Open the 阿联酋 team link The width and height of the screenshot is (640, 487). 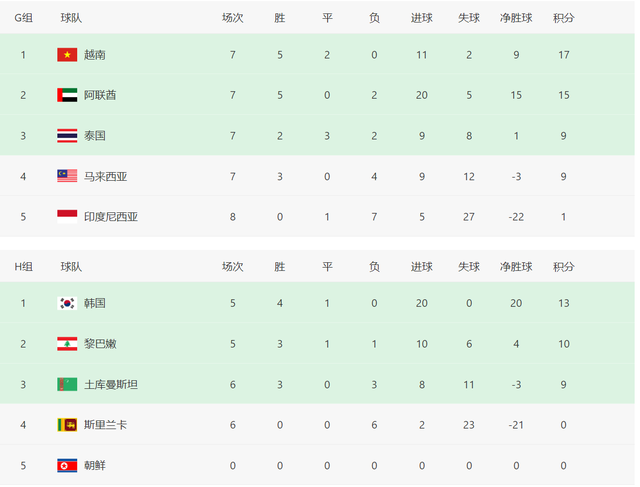100,95
